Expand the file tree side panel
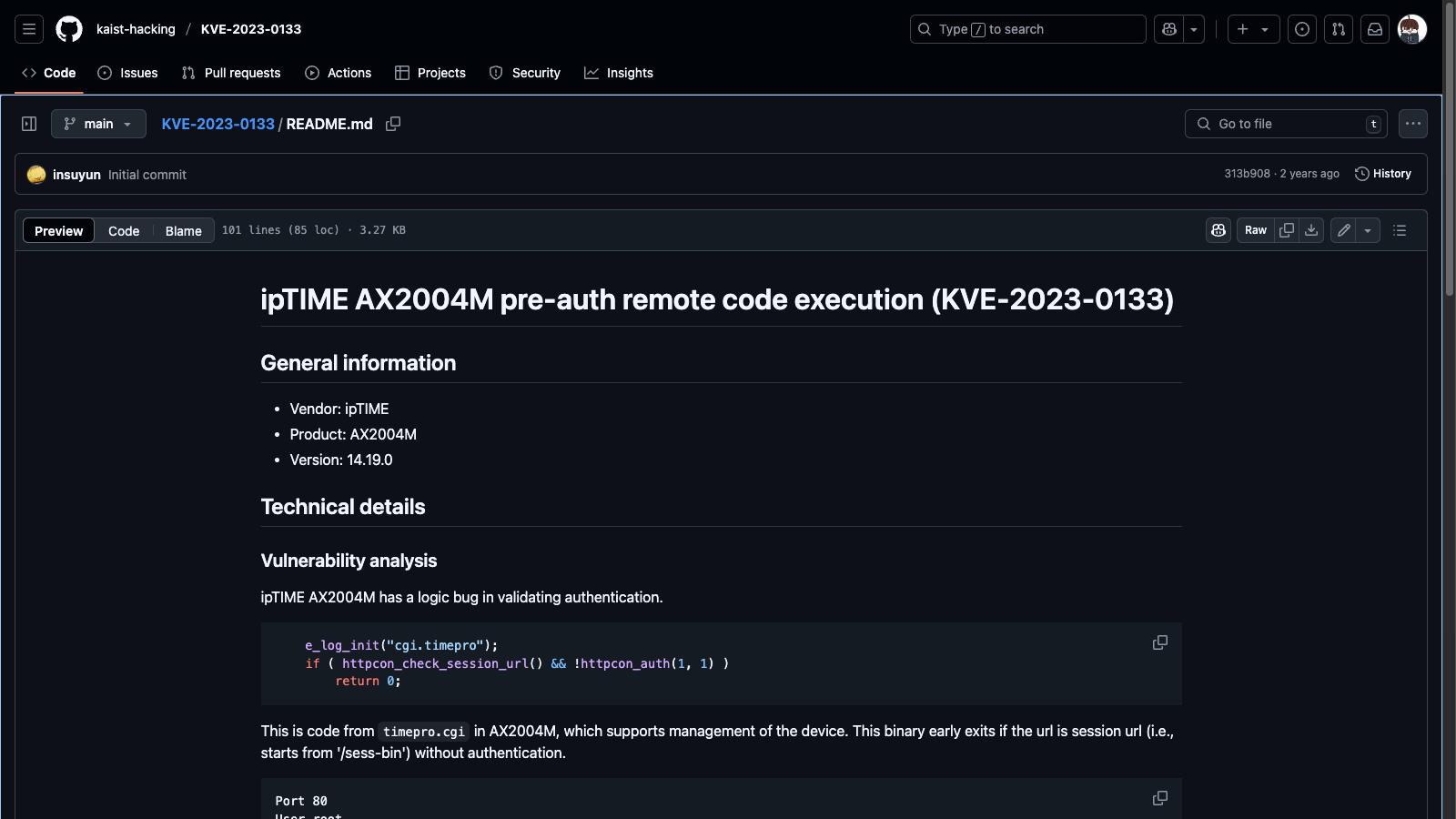This screenshot has height=819, width=1456. pos(29,124)
